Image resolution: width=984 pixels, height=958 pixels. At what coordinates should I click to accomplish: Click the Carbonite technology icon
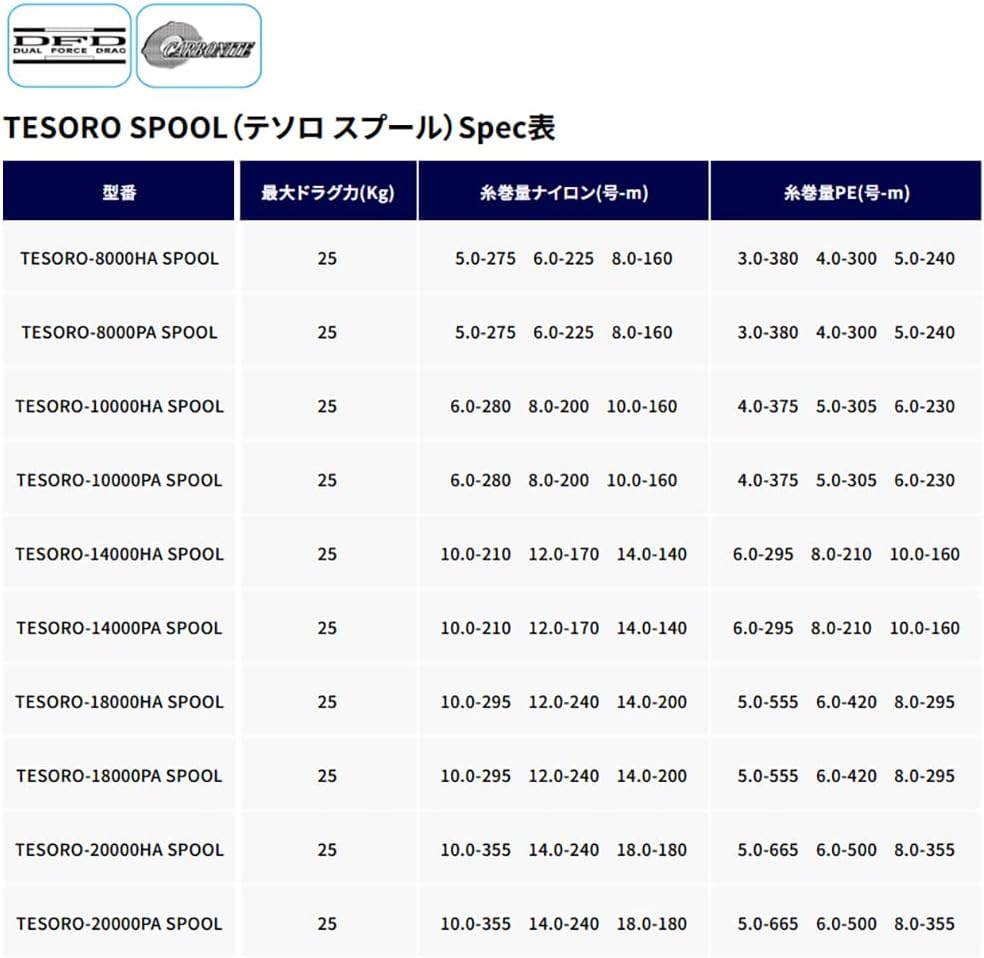click(199, 46)
